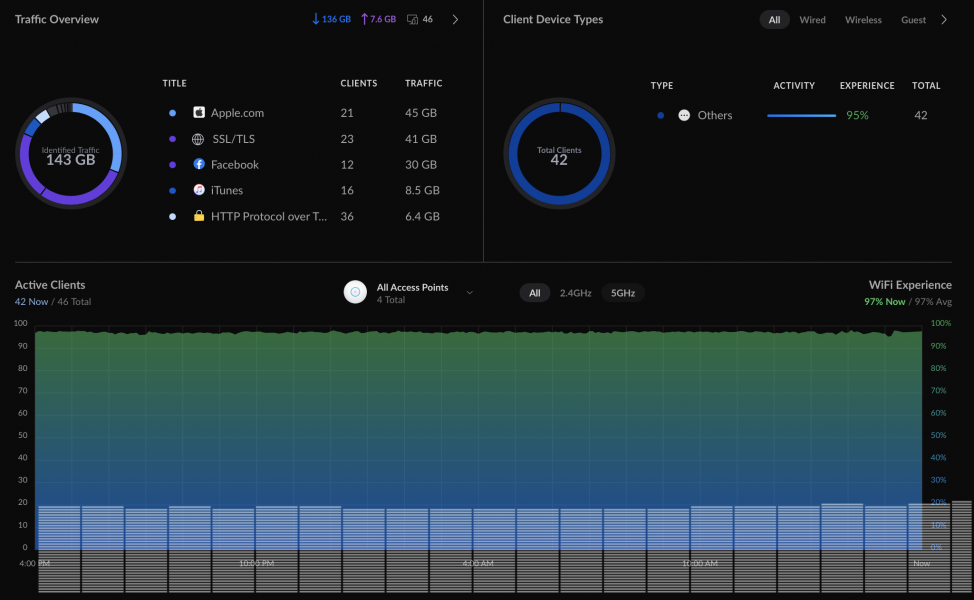The width and height of the screenshot is (974, 600).
Task: Click the access point device icon
Action: [x=355, y=292]
